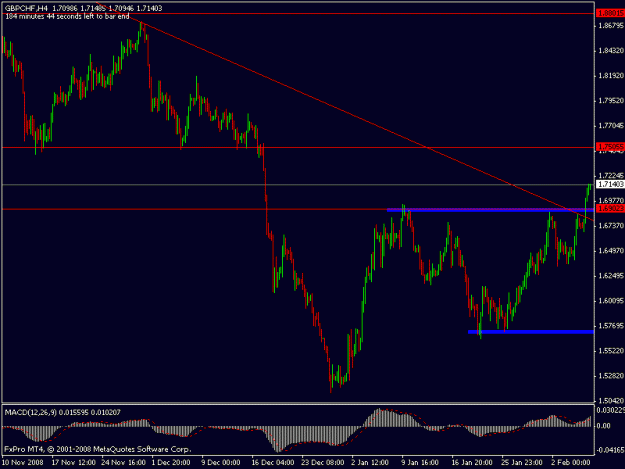
Task: Click the MACD scale value -0.04165
Action: [610, 450]
